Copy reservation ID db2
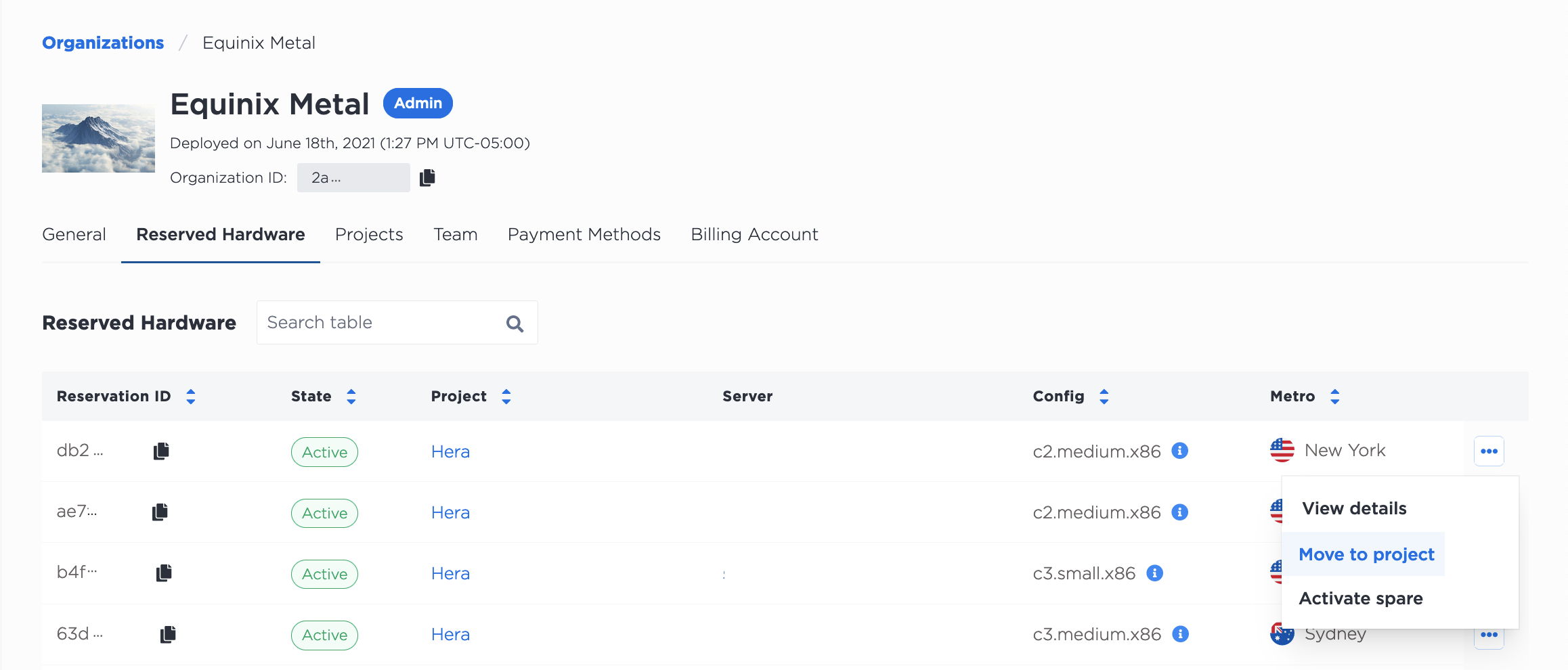Image resolution: width=1568 pixels, height=670 pixels. click(x=161, y=451)
